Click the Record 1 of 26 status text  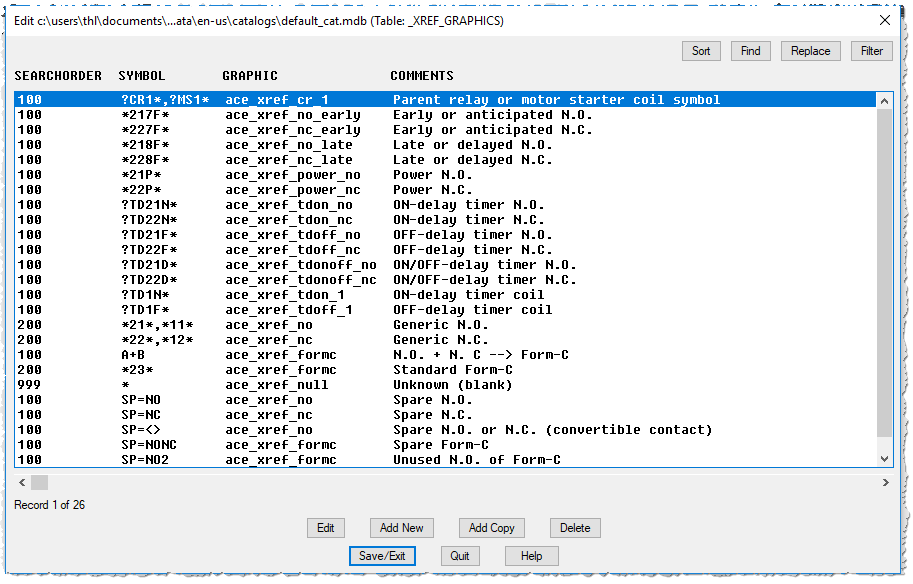tap(49, 505)
